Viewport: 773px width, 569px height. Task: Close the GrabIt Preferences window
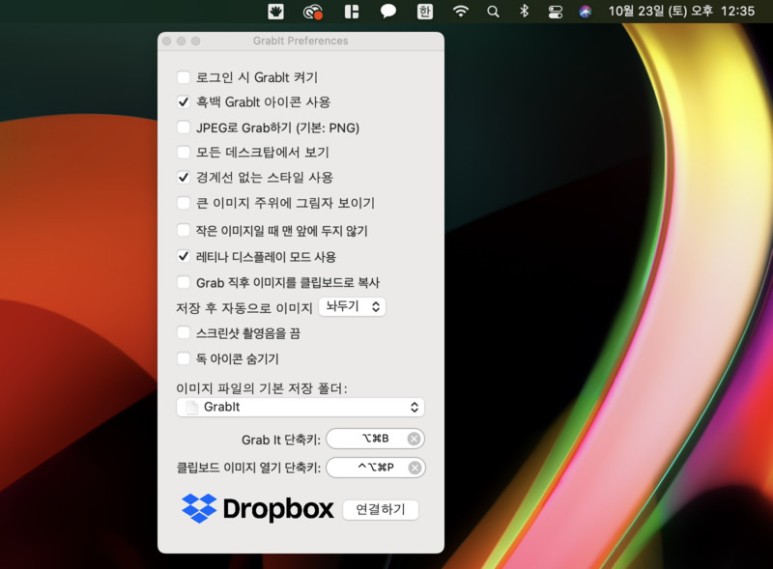tap(167, 41)
